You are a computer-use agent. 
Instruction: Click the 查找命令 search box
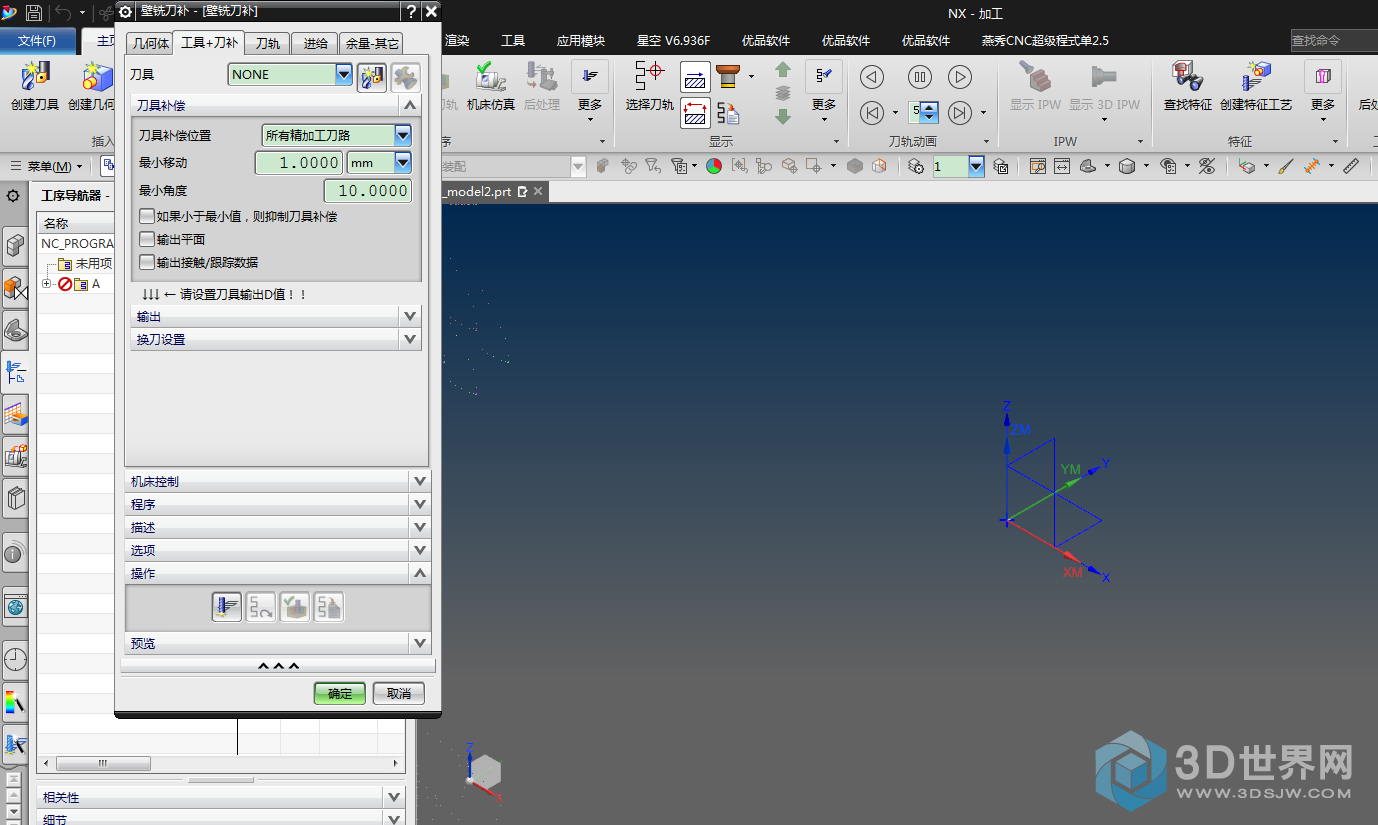[1334, 40]
